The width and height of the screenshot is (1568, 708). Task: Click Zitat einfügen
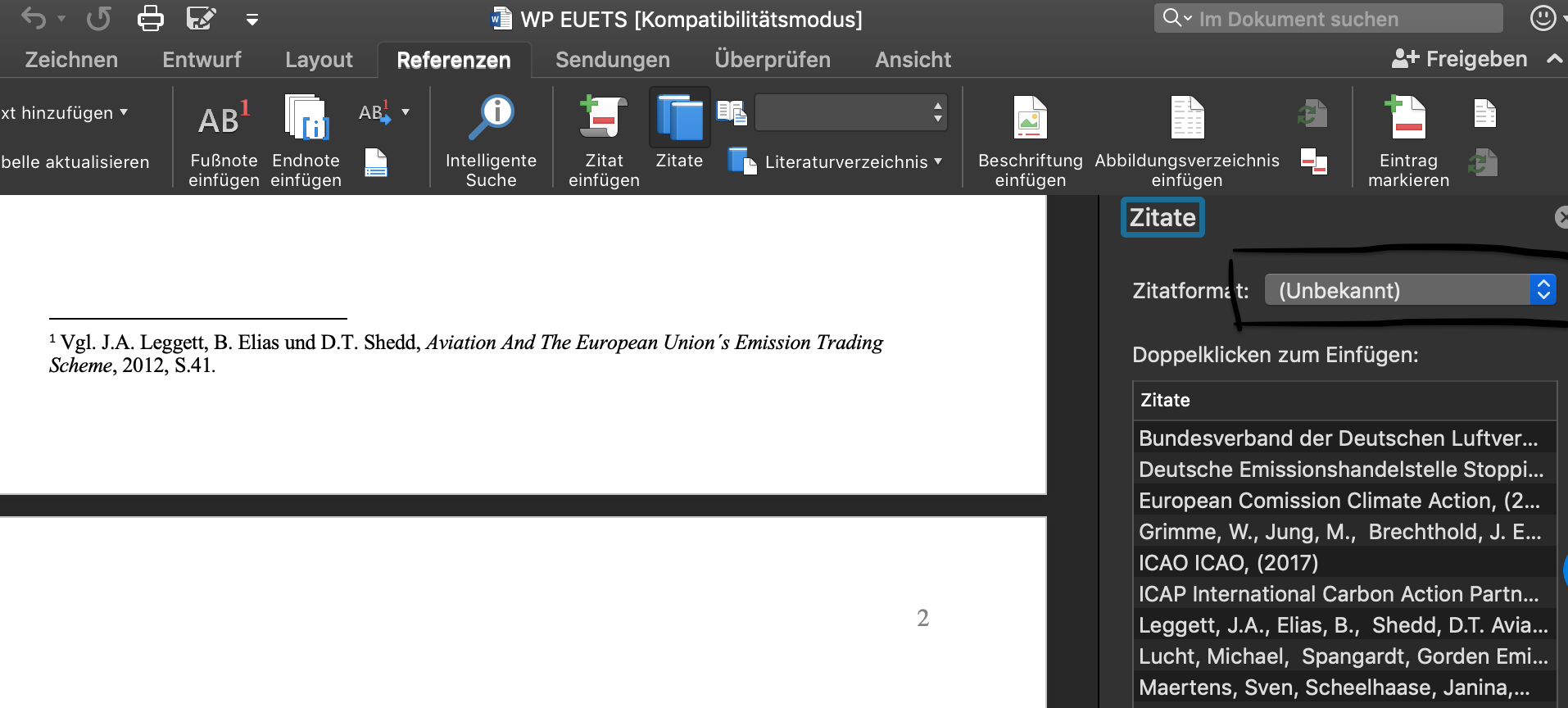click(604, 141)
